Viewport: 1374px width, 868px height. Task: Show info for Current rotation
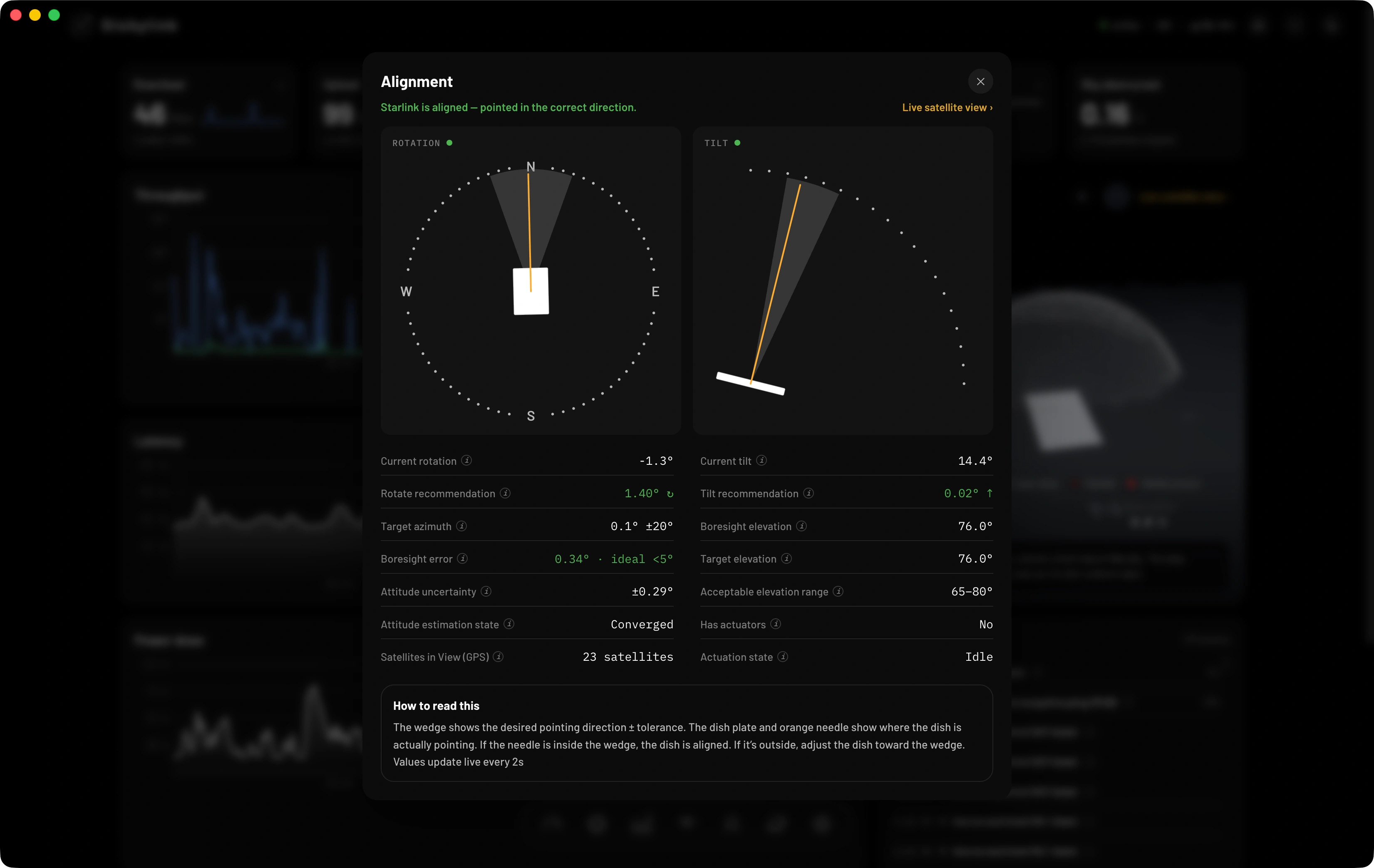[x=466, y=460]
